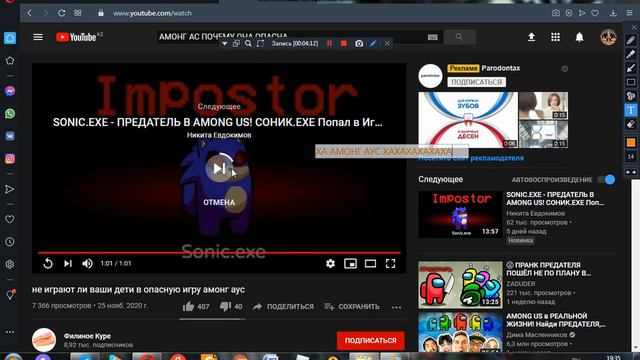Skip to next video in player controls

click(68, 264)
